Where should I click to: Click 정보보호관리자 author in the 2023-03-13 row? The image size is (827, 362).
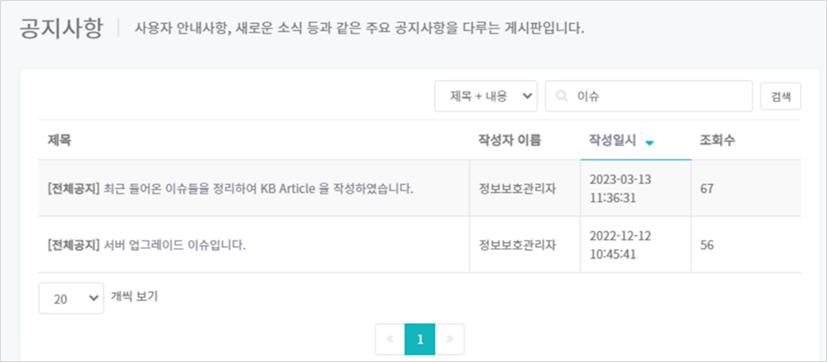[x=517, y=189]
